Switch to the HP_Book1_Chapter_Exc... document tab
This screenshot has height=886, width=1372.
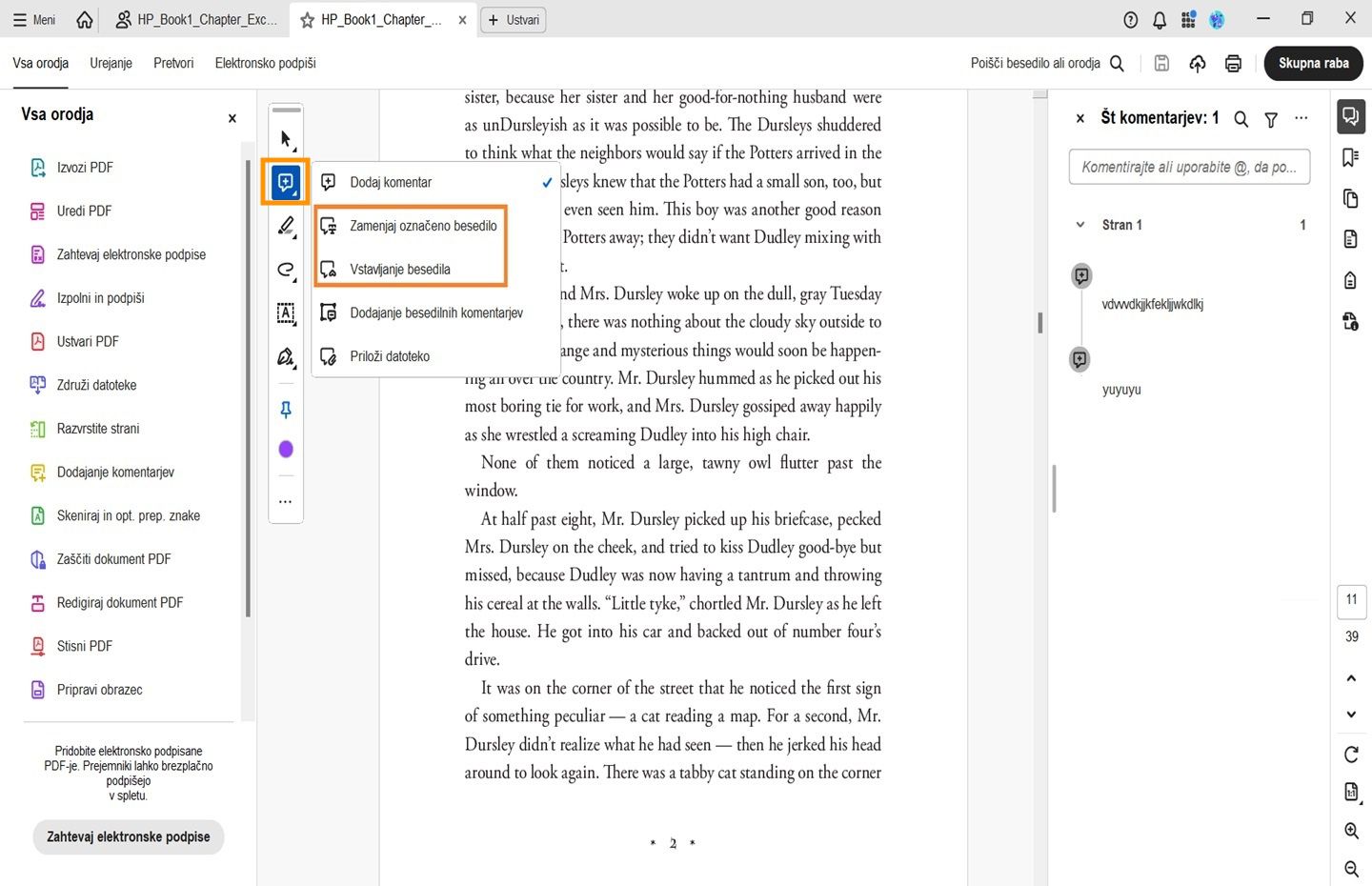[x=196, y=19]
